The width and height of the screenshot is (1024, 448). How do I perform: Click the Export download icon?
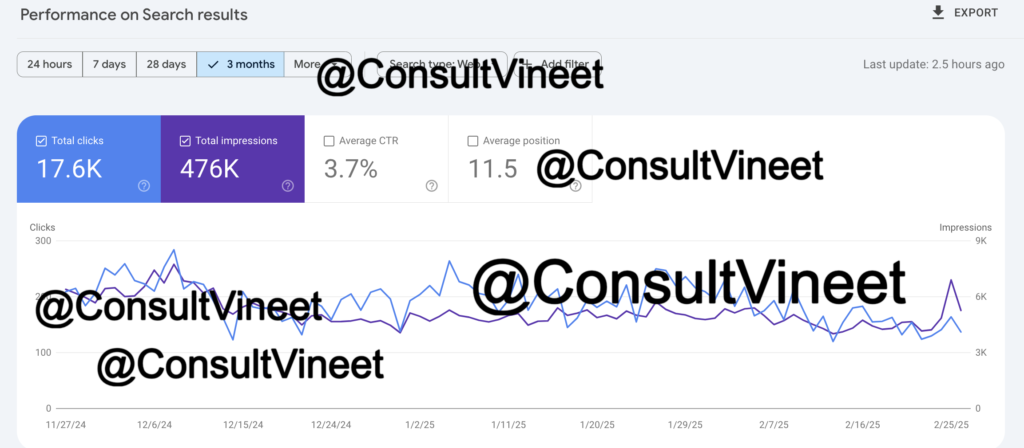point(938,12)
